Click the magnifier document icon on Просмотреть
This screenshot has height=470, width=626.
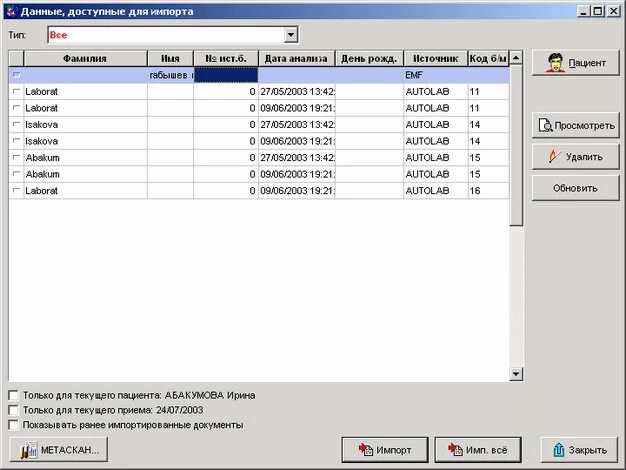coord(545,125)
